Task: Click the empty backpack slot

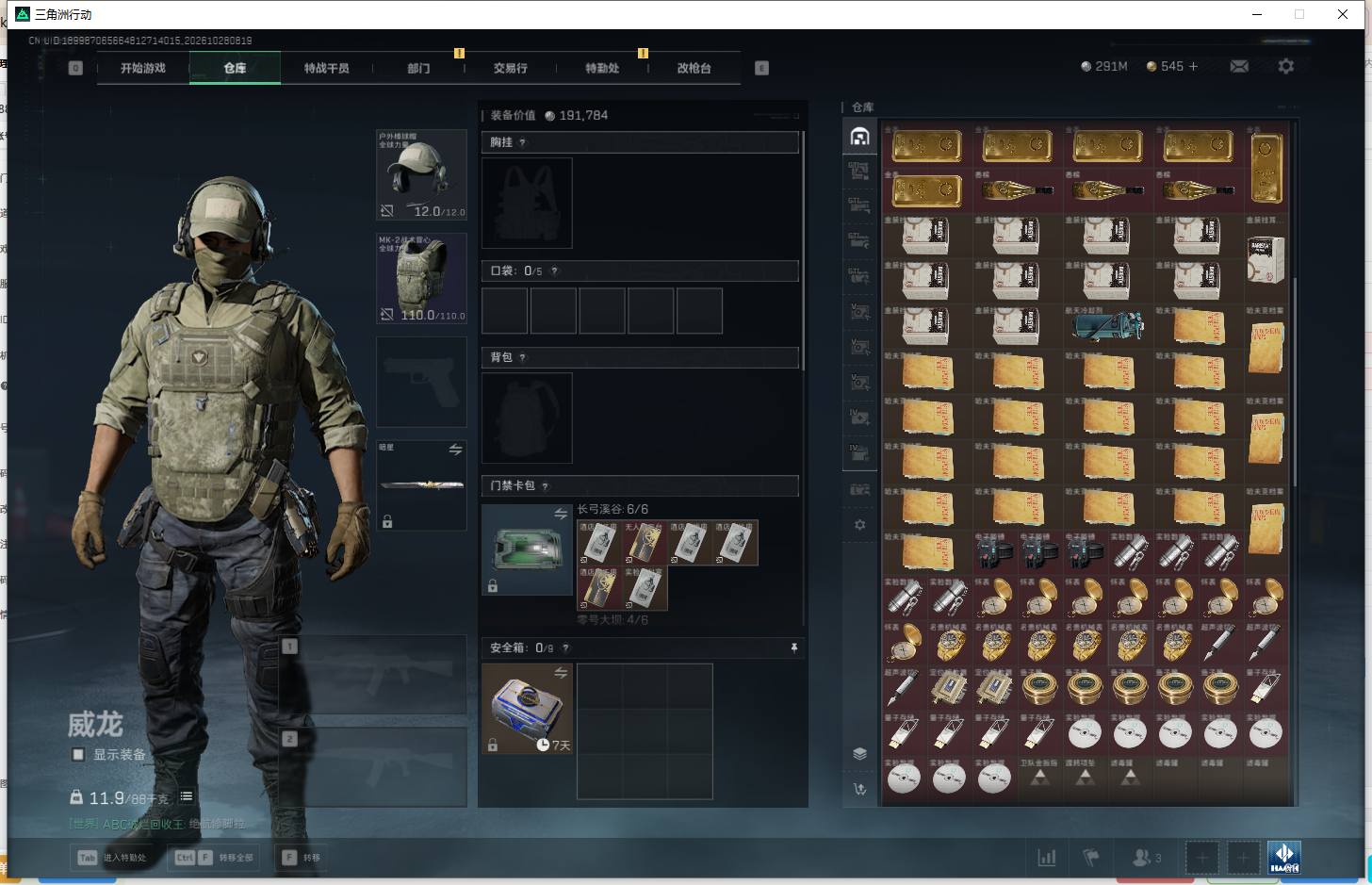Action: coord(527,418)
